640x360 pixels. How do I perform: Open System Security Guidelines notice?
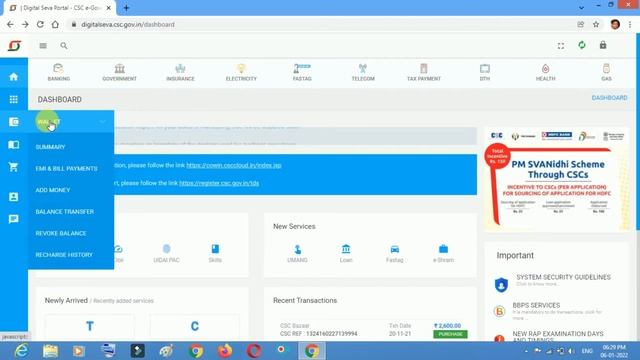563,277
